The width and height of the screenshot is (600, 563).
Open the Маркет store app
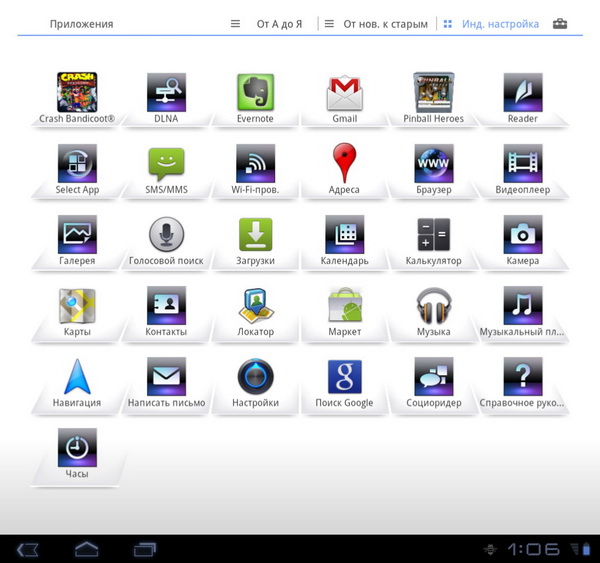click(344, 307)
